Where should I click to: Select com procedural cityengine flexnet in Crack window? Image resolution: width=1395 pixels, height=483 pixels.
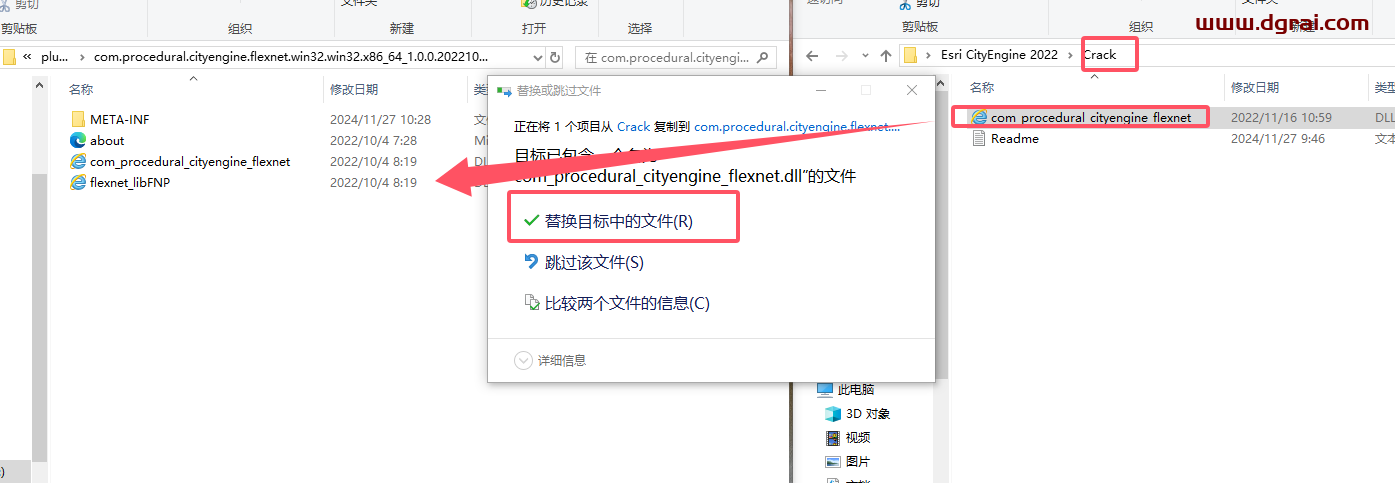point(1081,117)
